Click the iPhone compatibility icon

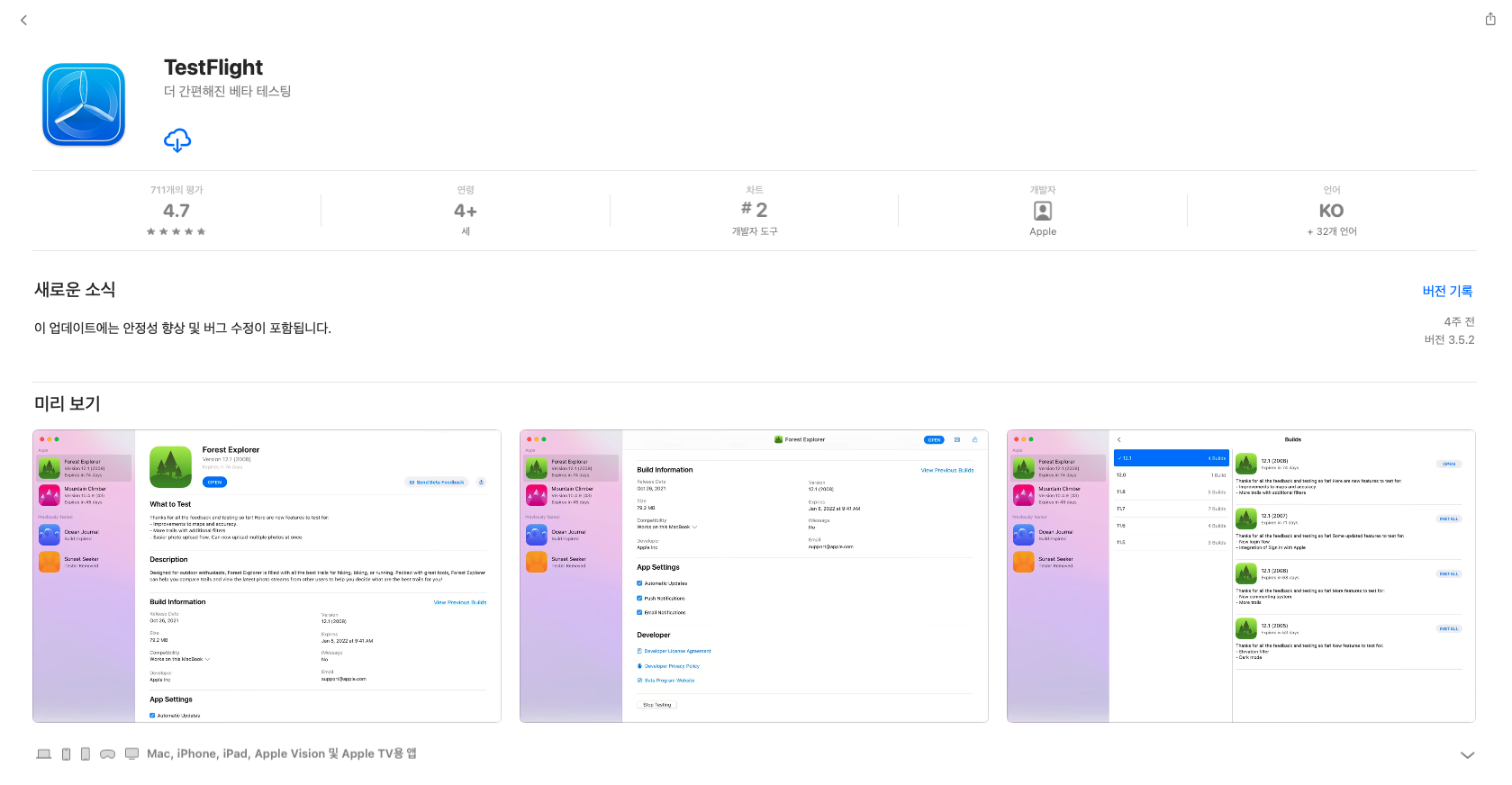coord(66,753)
